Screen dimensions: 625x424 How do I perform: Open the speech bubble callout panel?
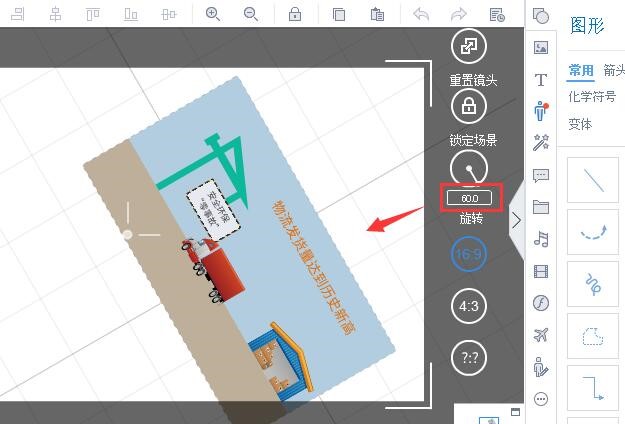coord(541,175)
